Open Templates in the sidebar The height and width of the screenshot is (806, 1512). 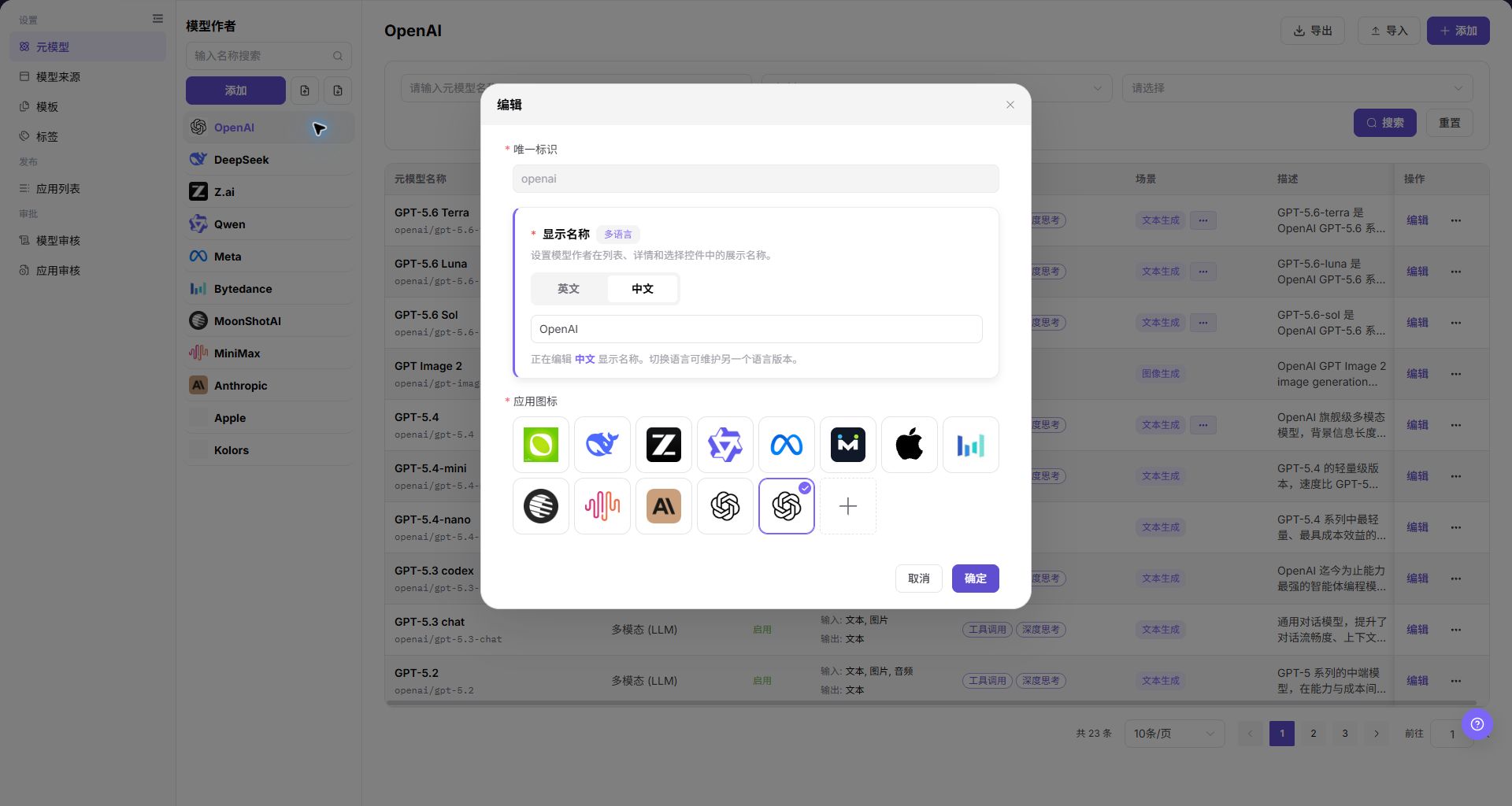coord(87,107)
